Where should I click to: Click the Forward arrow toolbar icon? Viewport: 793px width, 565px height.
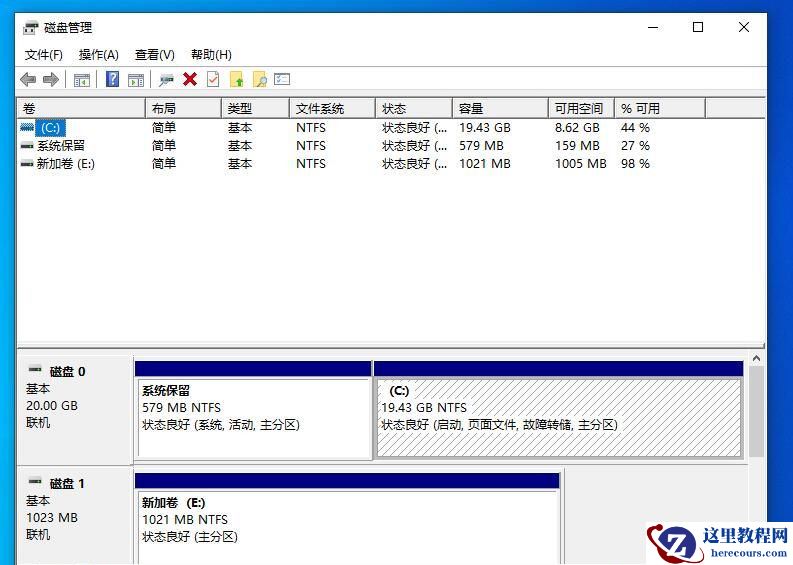tap(51, 79)
